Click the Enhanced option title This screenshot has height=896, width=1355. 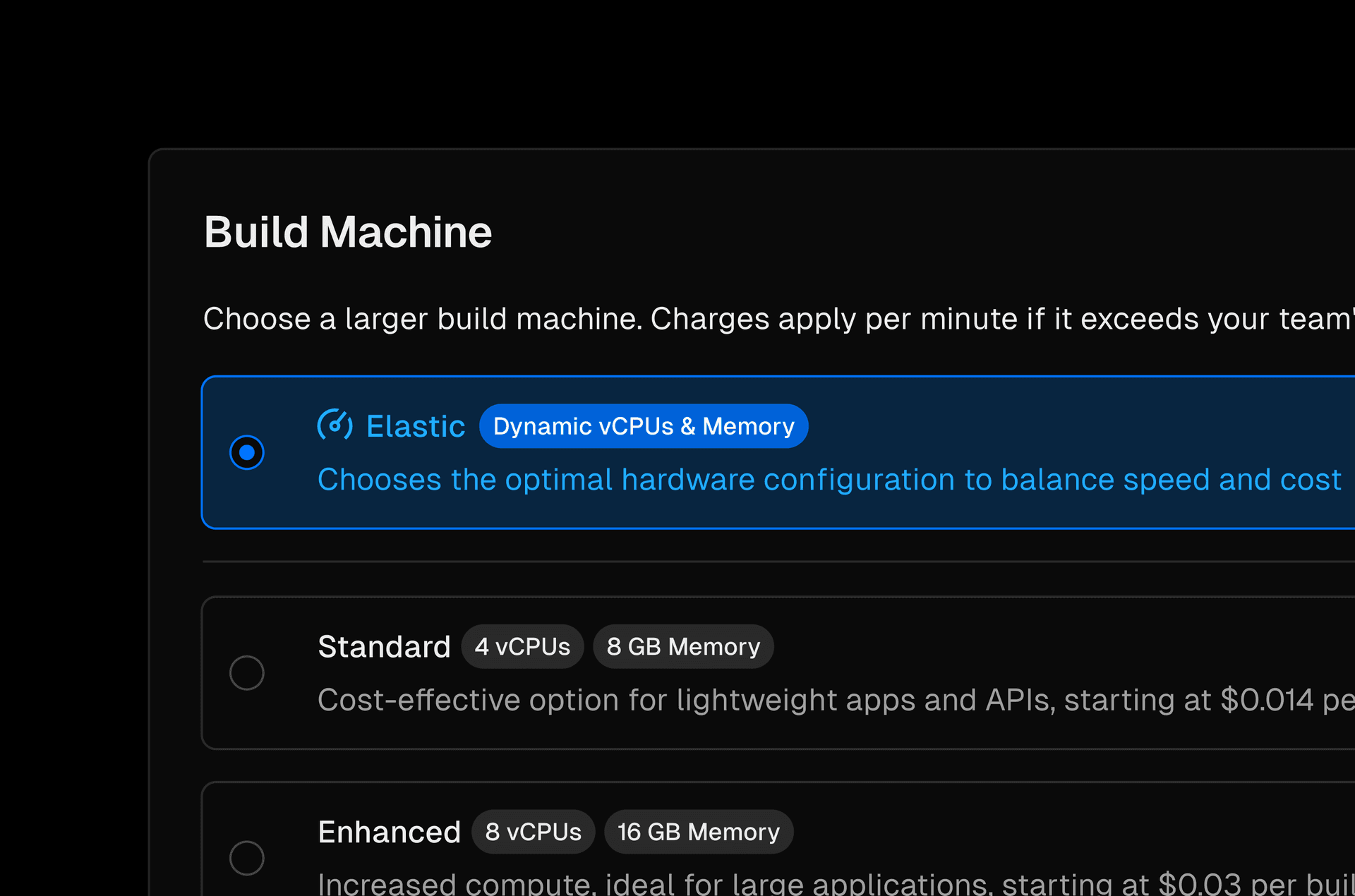pyautogui.click(x=389, y=832)
